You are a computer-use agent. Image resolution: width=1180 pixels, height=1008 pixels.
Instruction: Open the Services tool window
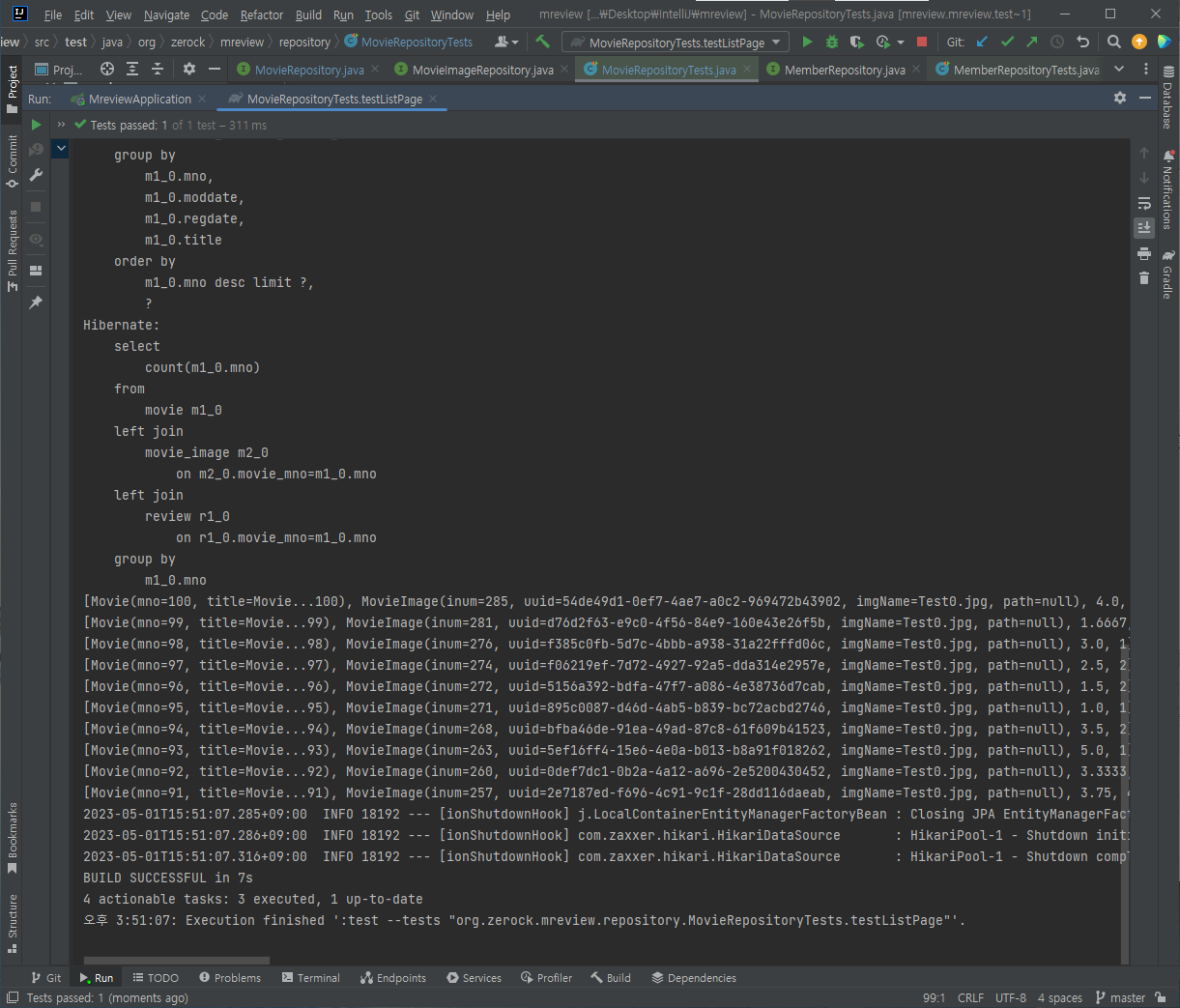click(474, 978)
